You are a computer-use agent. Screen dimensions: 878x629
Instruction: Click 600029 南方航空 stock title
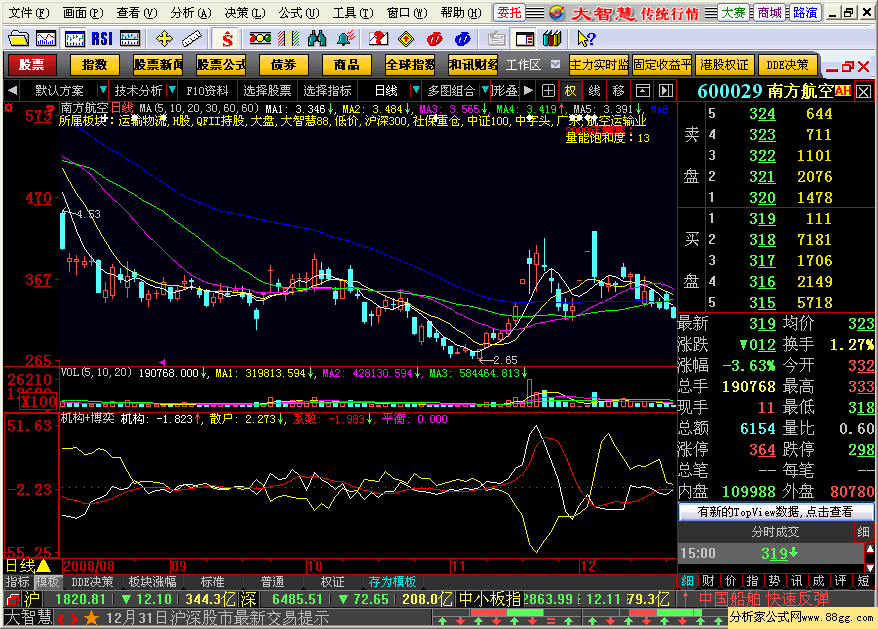click(x=765, y=91)
